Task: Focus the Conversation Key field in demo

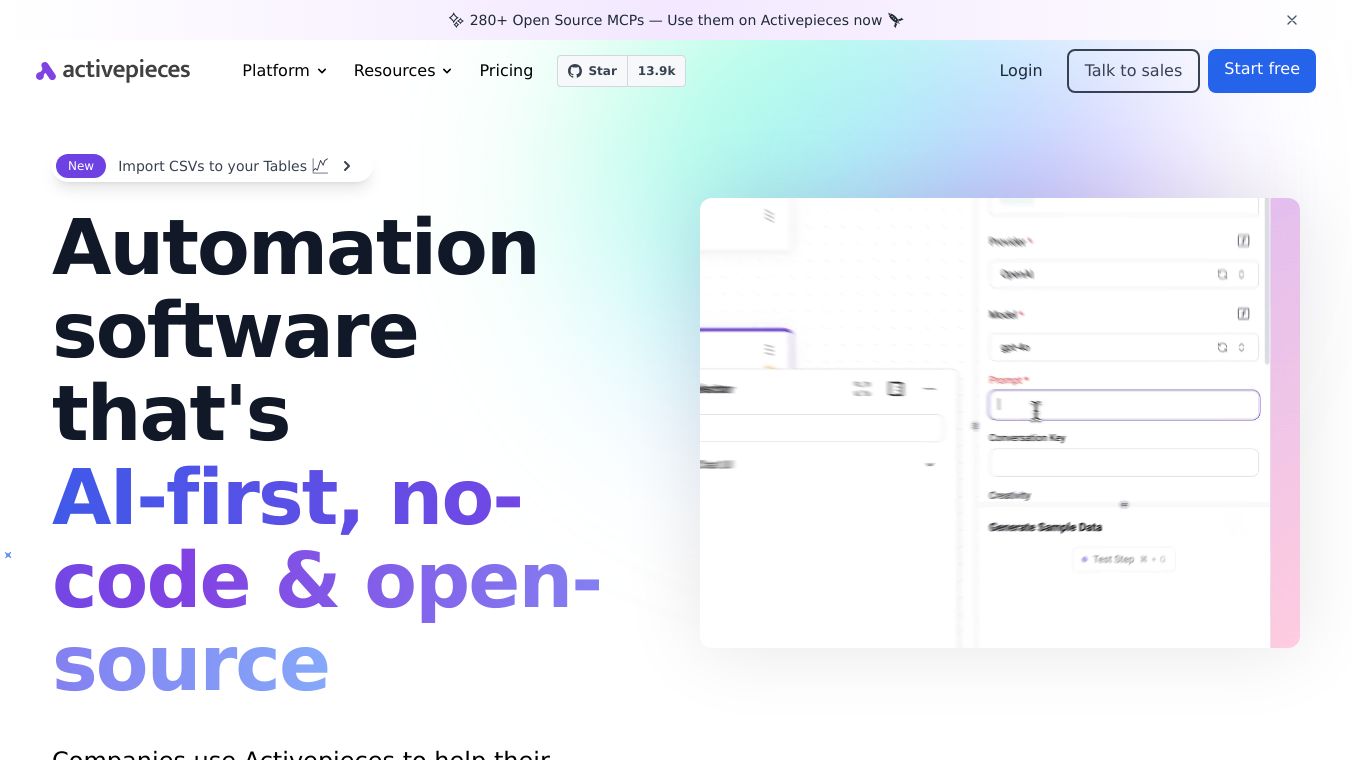Action: pos(1123,462)
